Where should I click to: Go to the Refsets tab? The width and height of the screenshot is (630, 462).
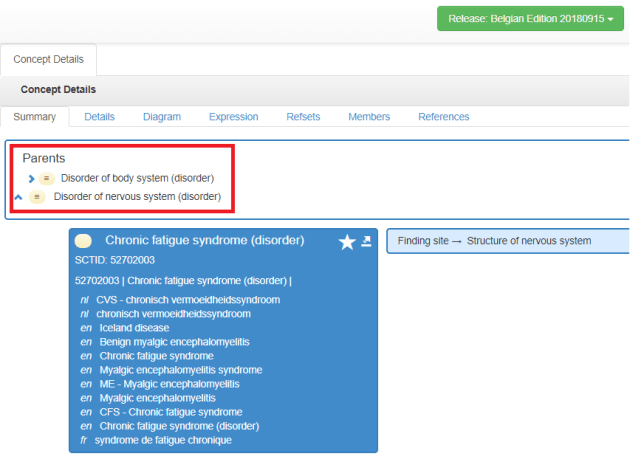coord(303,117)
